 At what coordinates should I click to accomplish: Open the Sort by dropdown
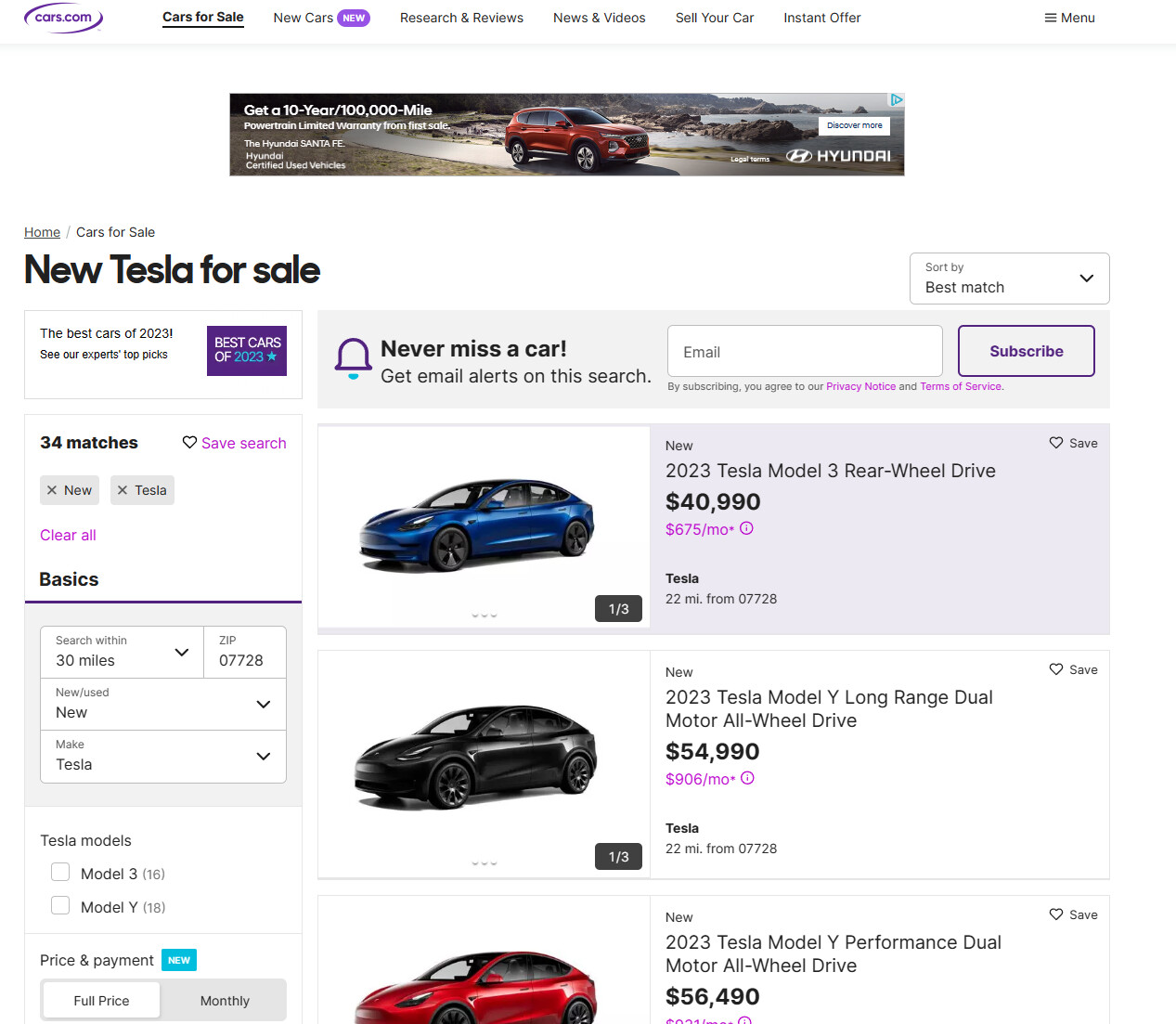1010,279
